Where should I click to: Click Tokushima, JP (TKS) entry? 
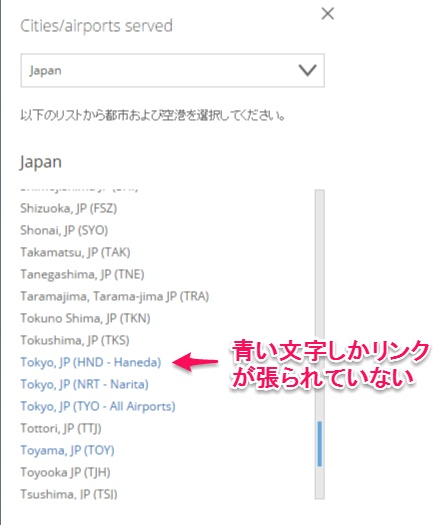75,340
